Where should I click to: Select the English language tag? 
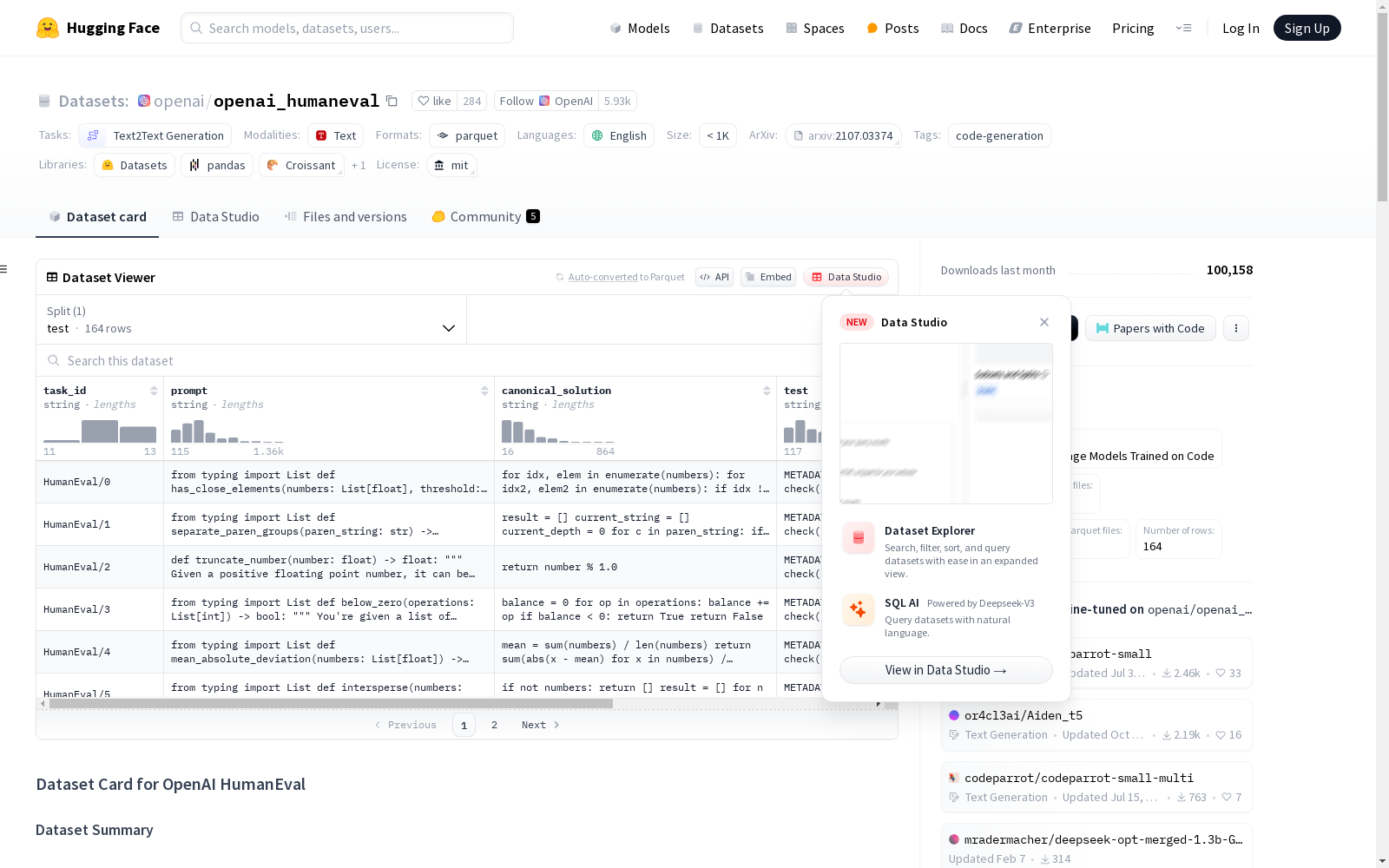click(619, 135)
